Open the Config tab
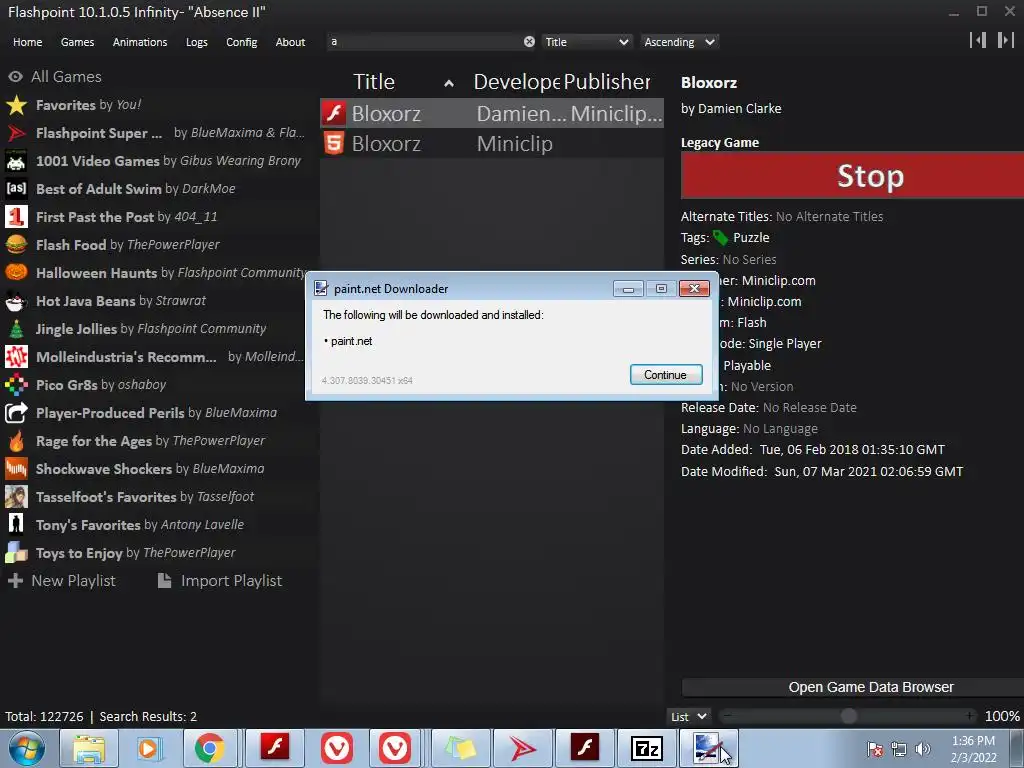The image size is (1024, 768). pyautogui.click(x=242, y=42)
